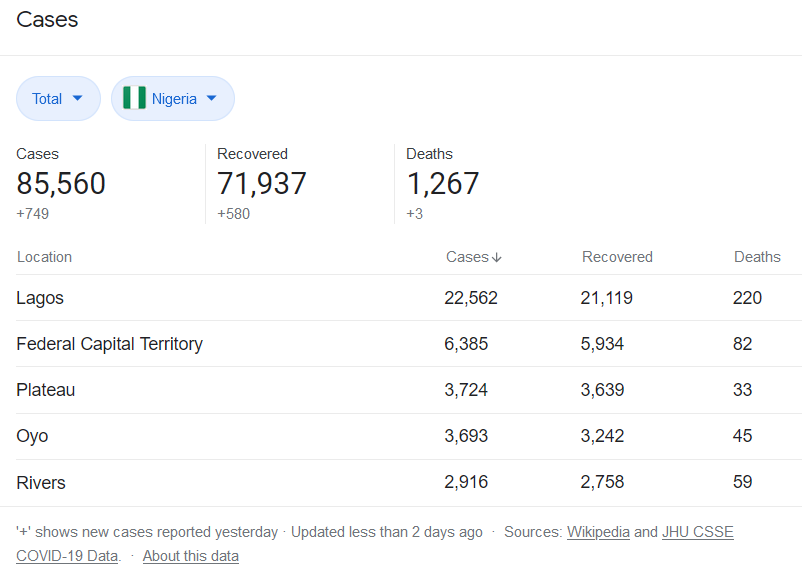Open the Total dropdown filter

[x=58, y=98]
